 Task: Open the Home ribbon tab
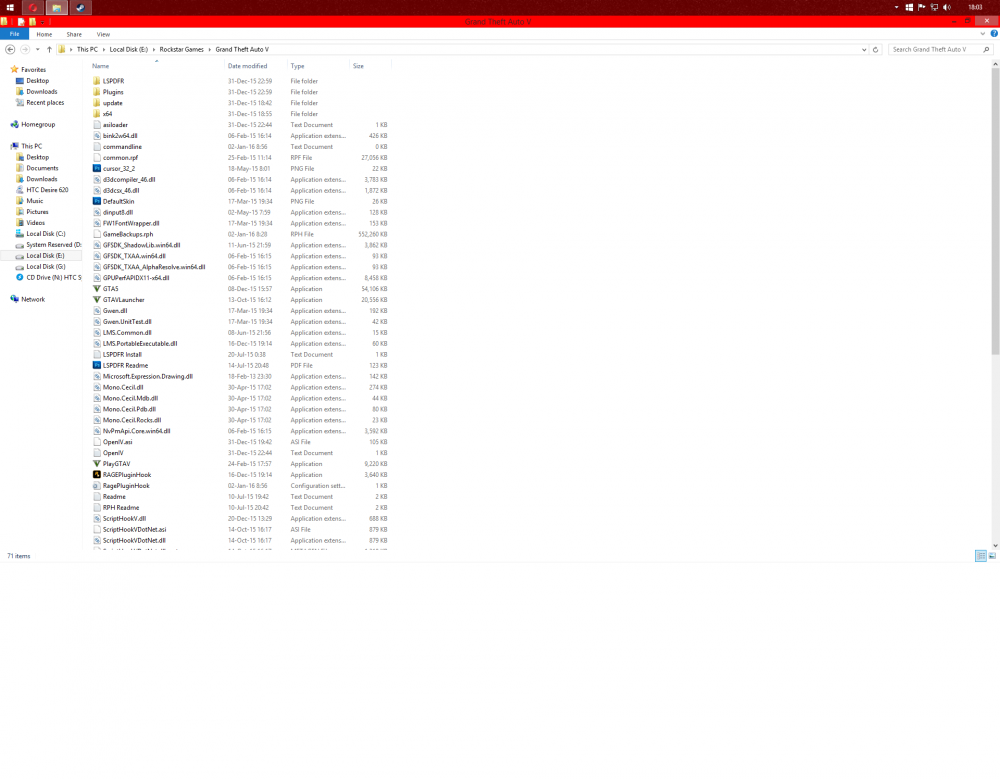point(44,34)
